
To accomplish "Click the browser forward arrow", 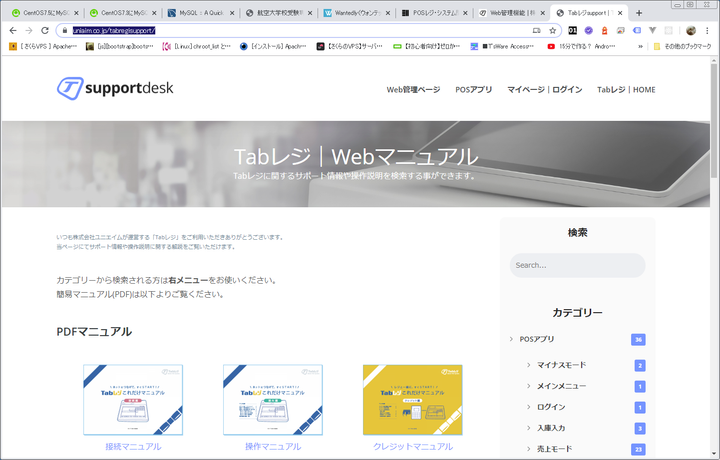I will pos(29,30).
